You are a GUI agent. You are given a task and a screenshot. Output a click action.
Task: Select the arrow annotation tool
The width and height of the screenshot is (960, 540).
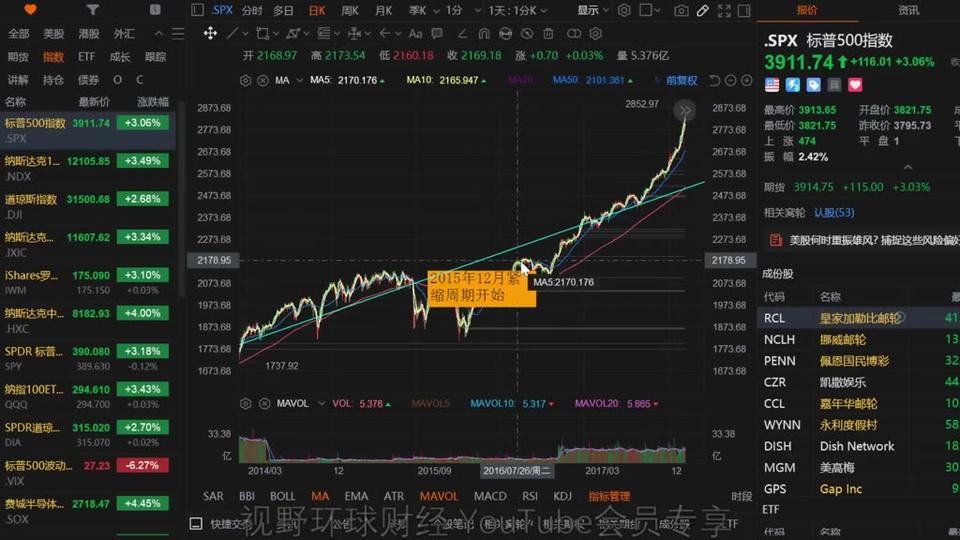tap(385, 33)
